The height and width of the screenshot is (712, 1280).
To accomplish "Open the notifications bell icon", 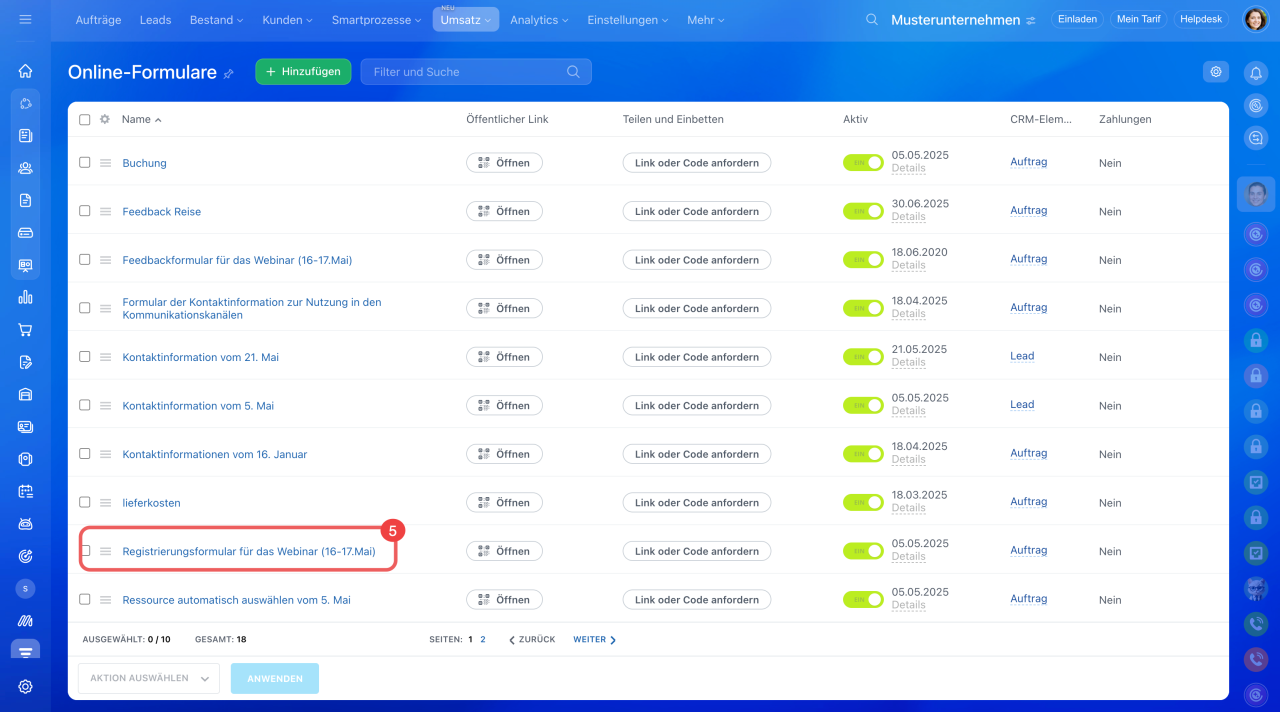I will (1256, 72).
